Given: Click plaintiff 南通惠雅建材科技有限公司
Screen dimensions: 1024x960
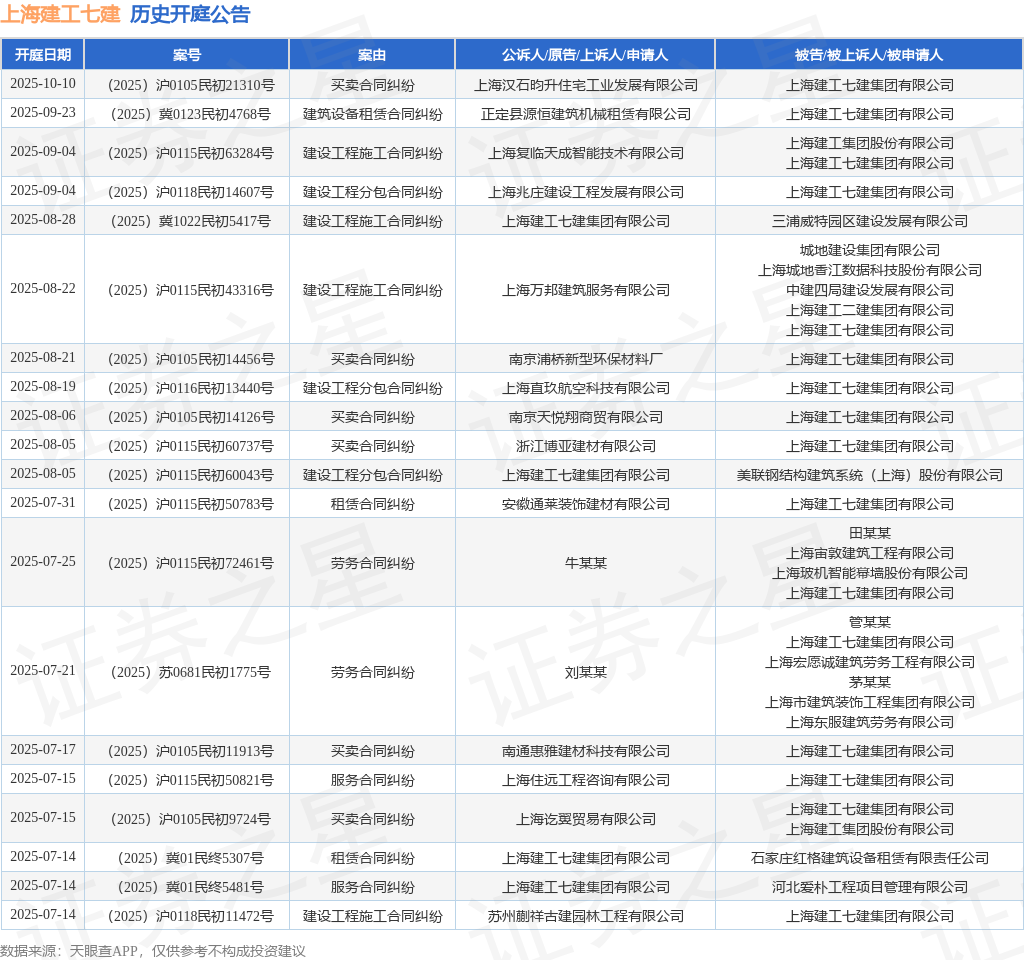Looking at the screenshot, I should [x=585, y=751].
